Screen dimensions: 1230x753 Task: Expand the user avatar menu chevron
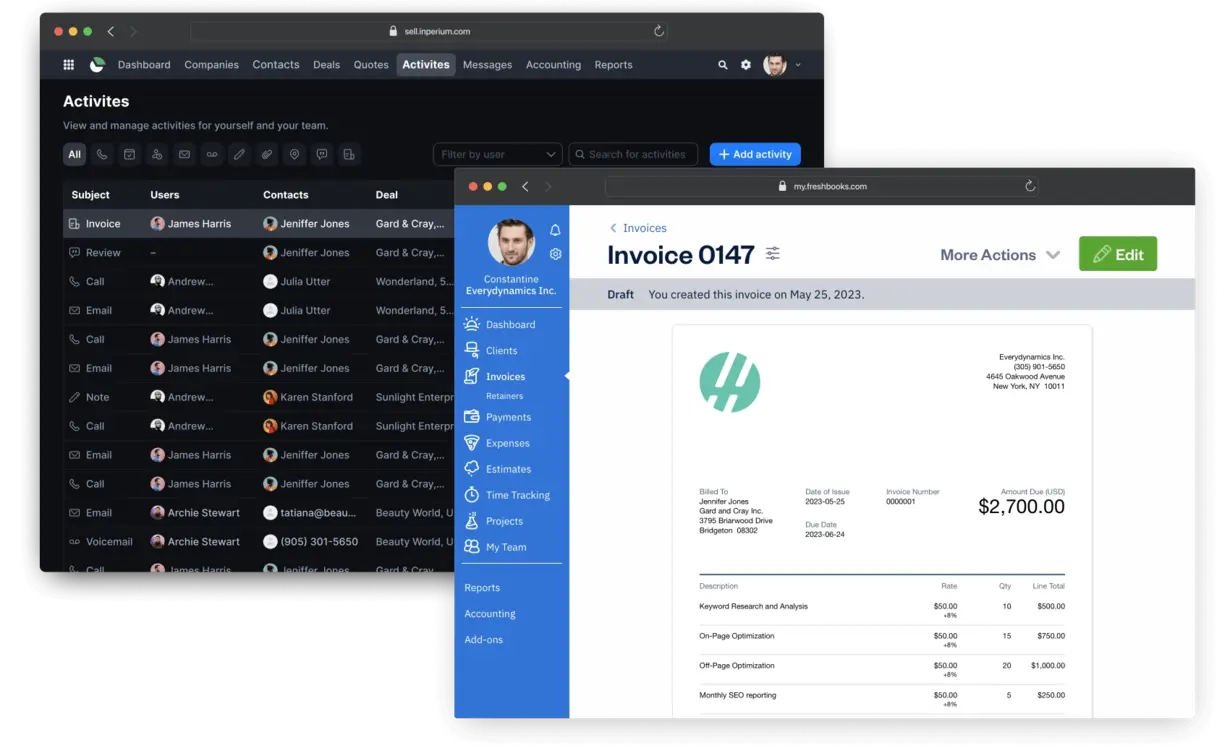797,65
